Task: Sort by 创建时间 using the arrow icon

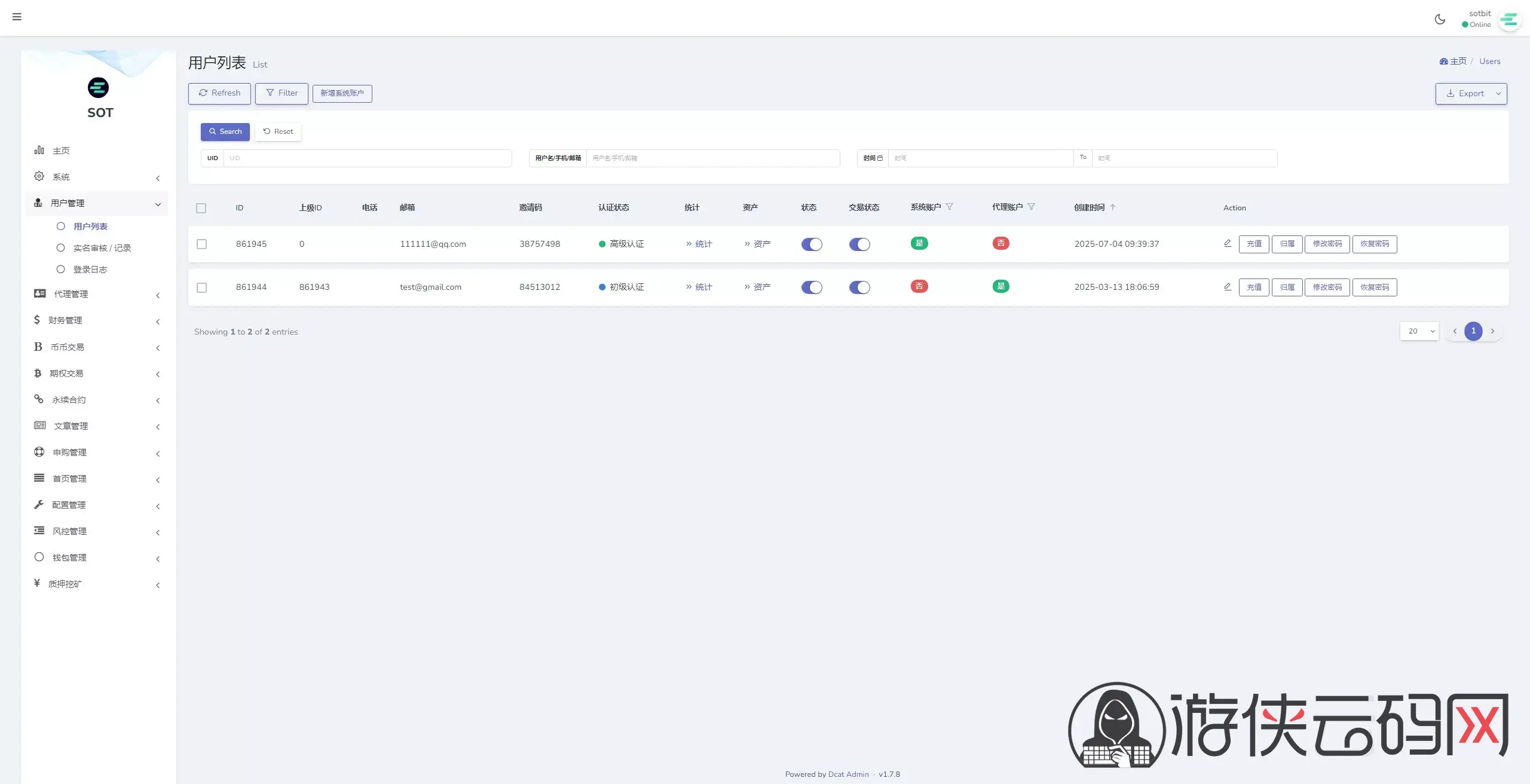Action: coord(1113,207)
